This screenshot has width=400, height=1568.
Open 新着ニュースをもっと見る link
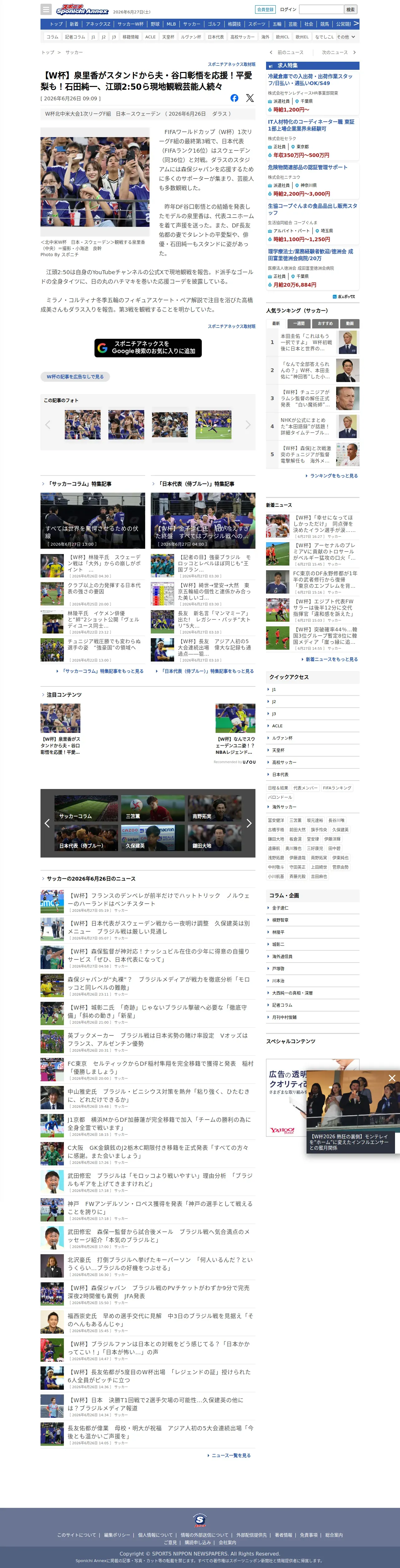(x=331, y=659)
